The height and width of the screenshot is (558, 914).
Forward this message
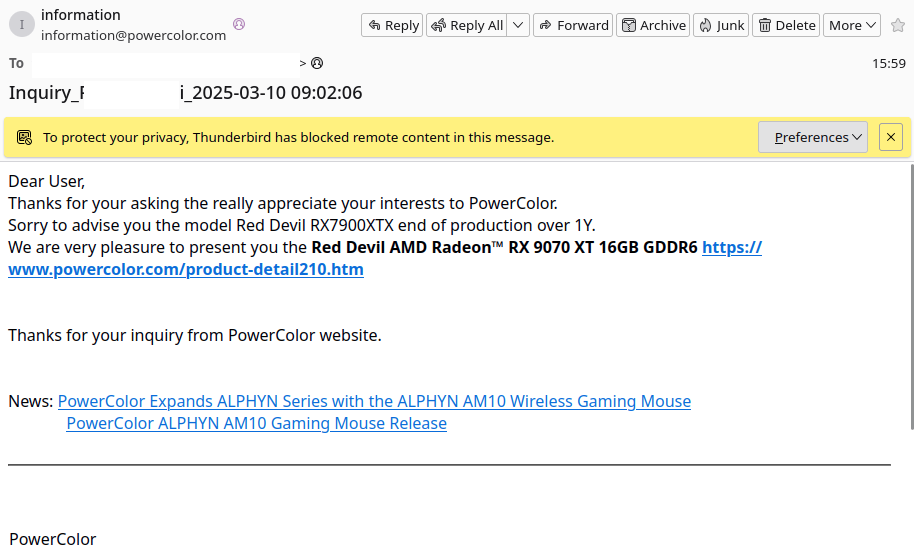[573, 25]
